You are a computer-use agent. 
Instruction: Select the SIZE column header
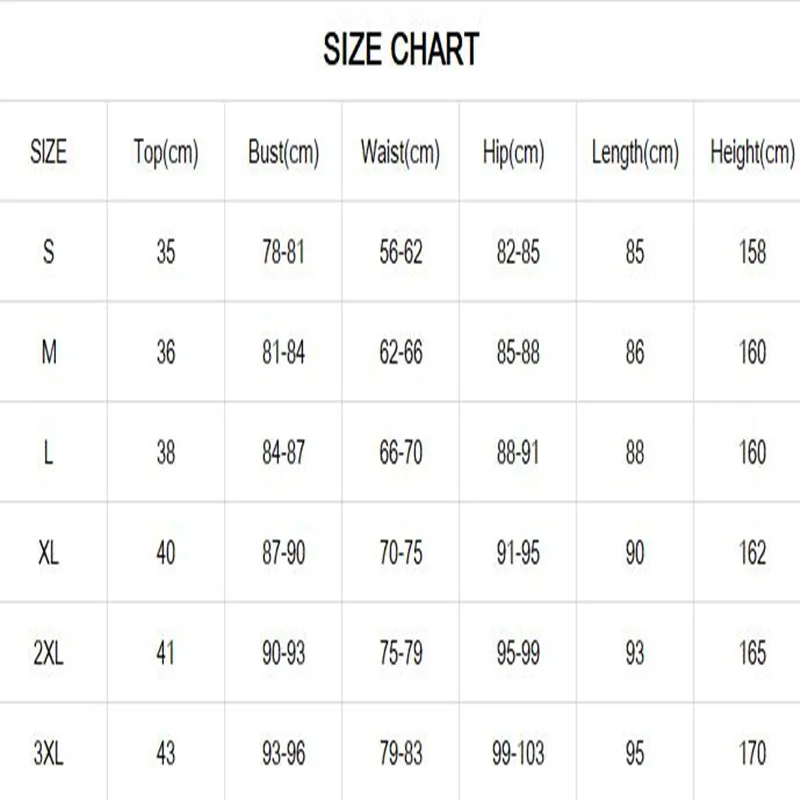49,153
